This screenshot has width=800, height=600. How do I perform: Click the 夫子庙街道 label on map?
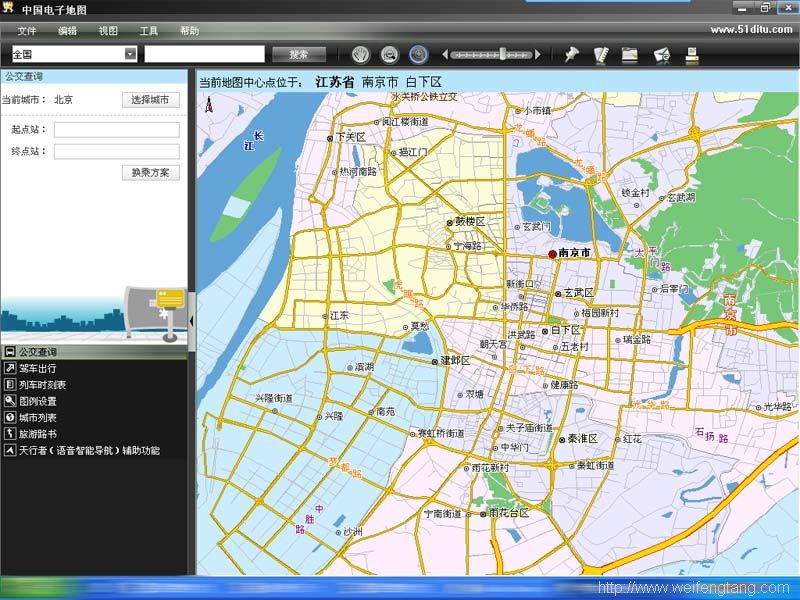529,429
